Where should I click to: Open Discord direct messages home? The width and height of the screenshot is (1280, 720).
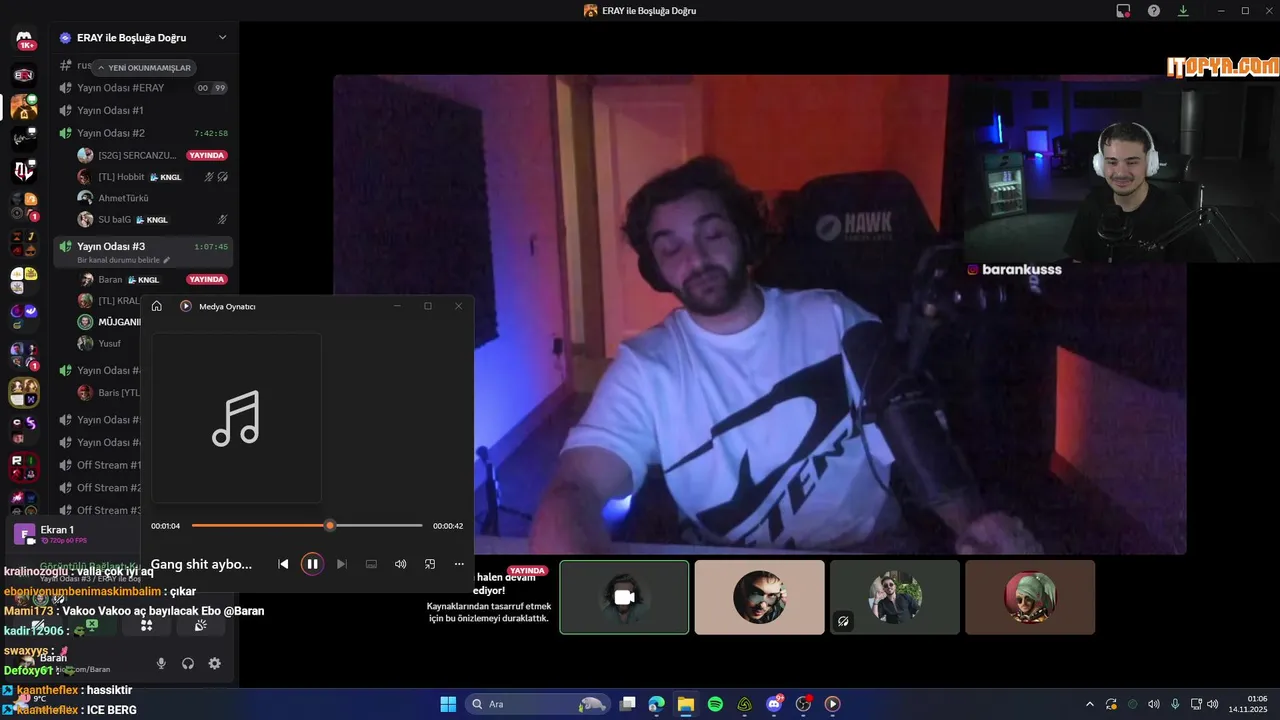tap(24, 40)
